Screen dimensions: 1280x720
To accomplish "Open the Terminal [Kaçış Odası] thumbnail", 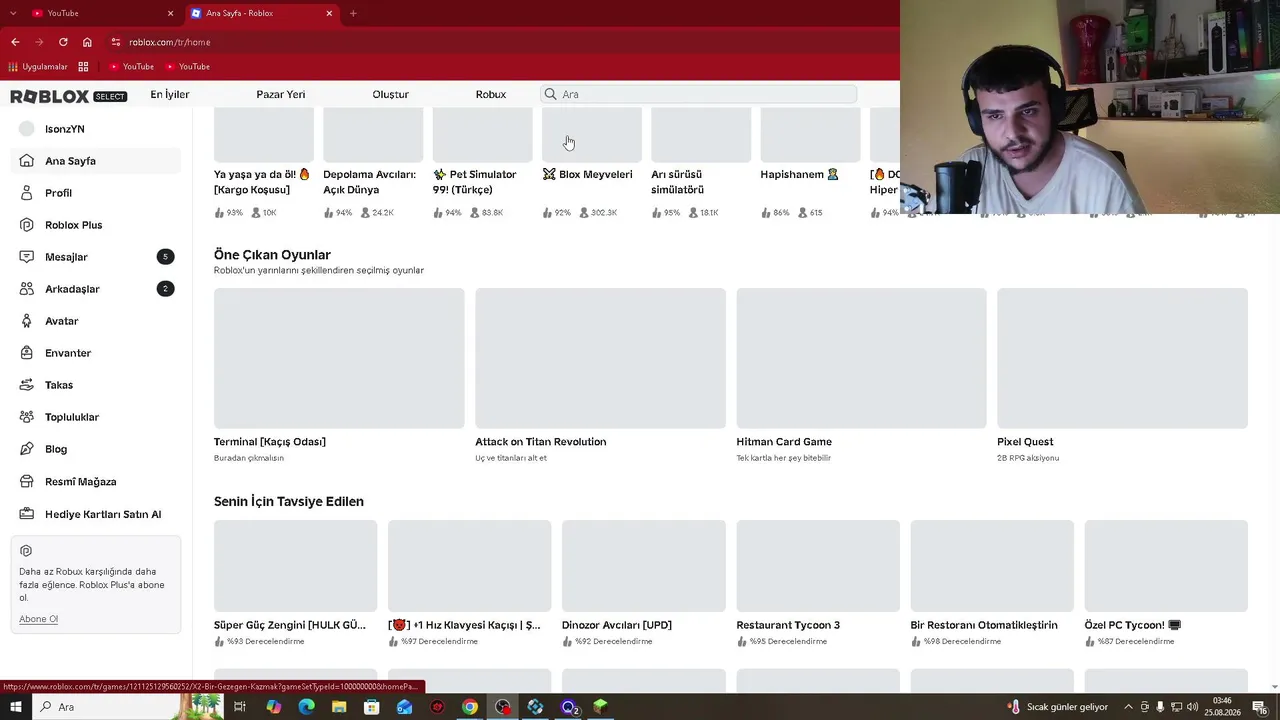I will 339,358.
